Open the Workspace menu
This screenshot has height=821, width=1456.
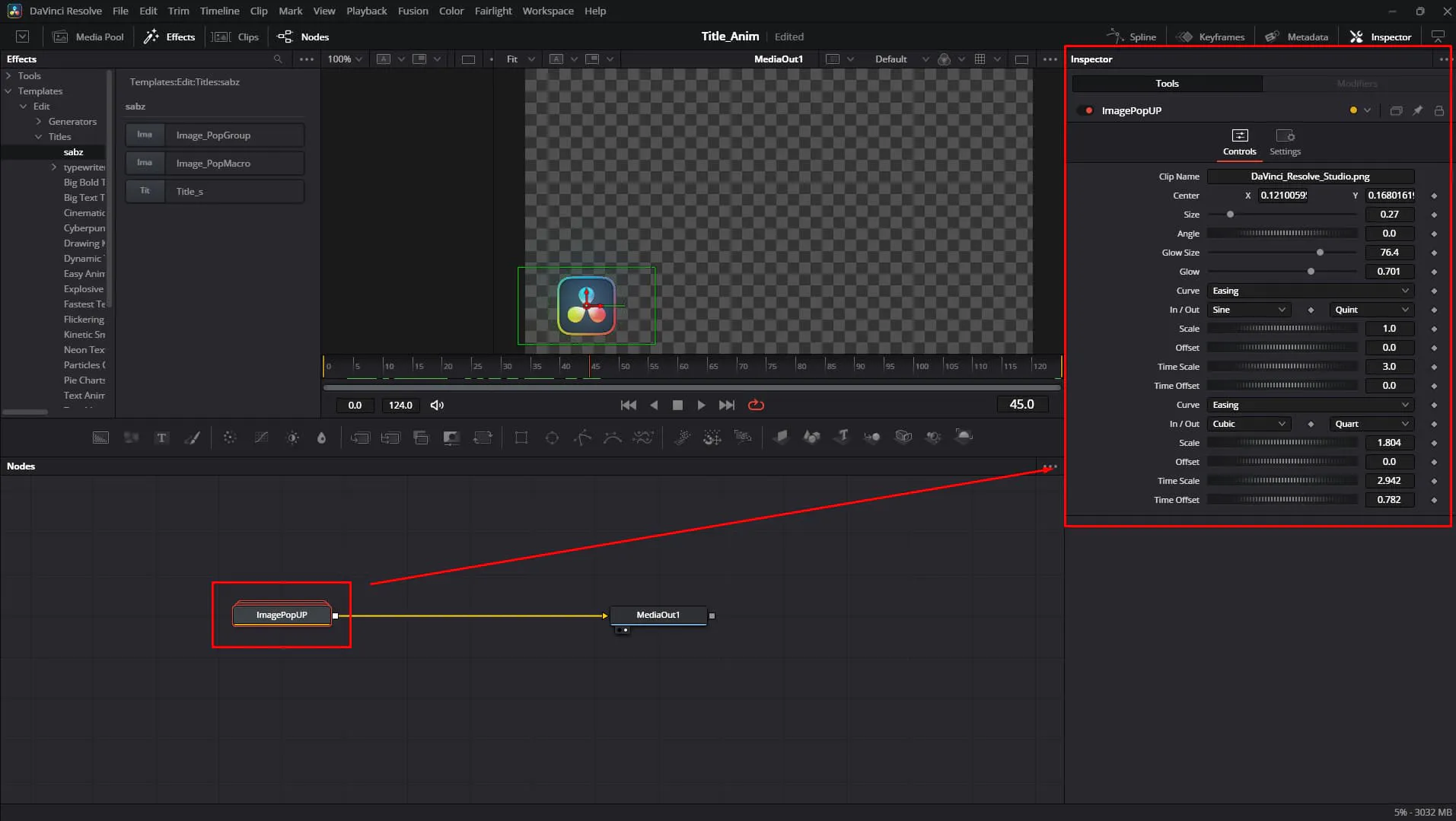(x=548, y=11)
